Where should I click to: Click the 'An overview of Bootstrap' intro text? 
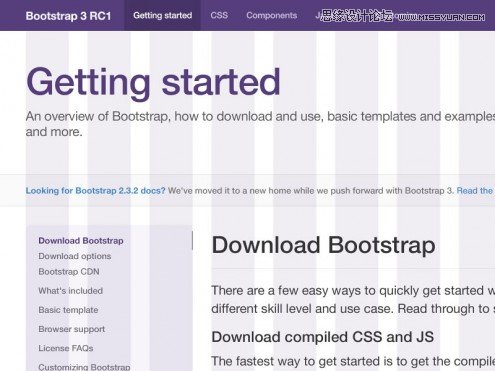[x=260, y=124]
